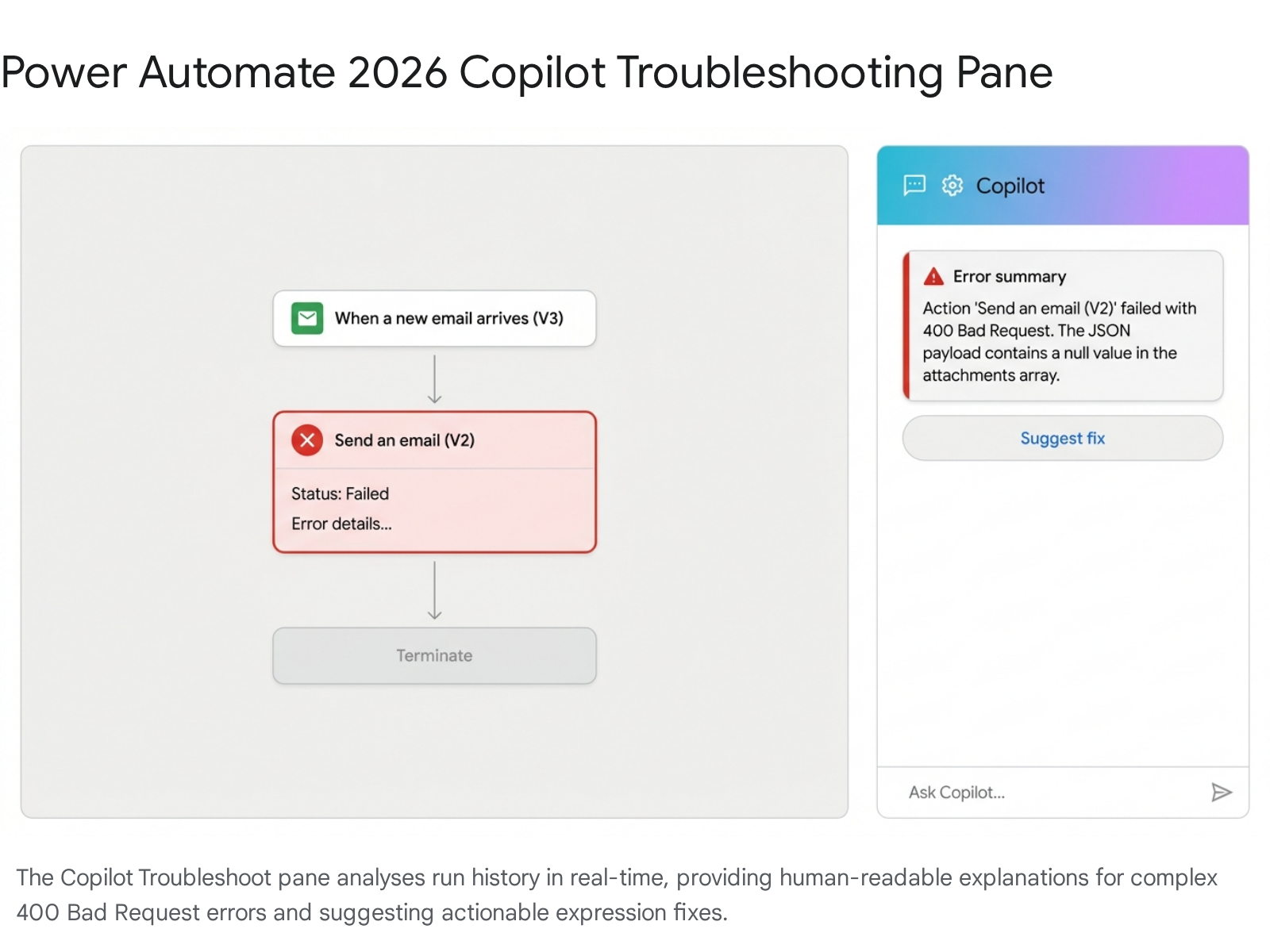Click the Copilot pane title
The image size is (1270, 952).
coord(1010,186)
